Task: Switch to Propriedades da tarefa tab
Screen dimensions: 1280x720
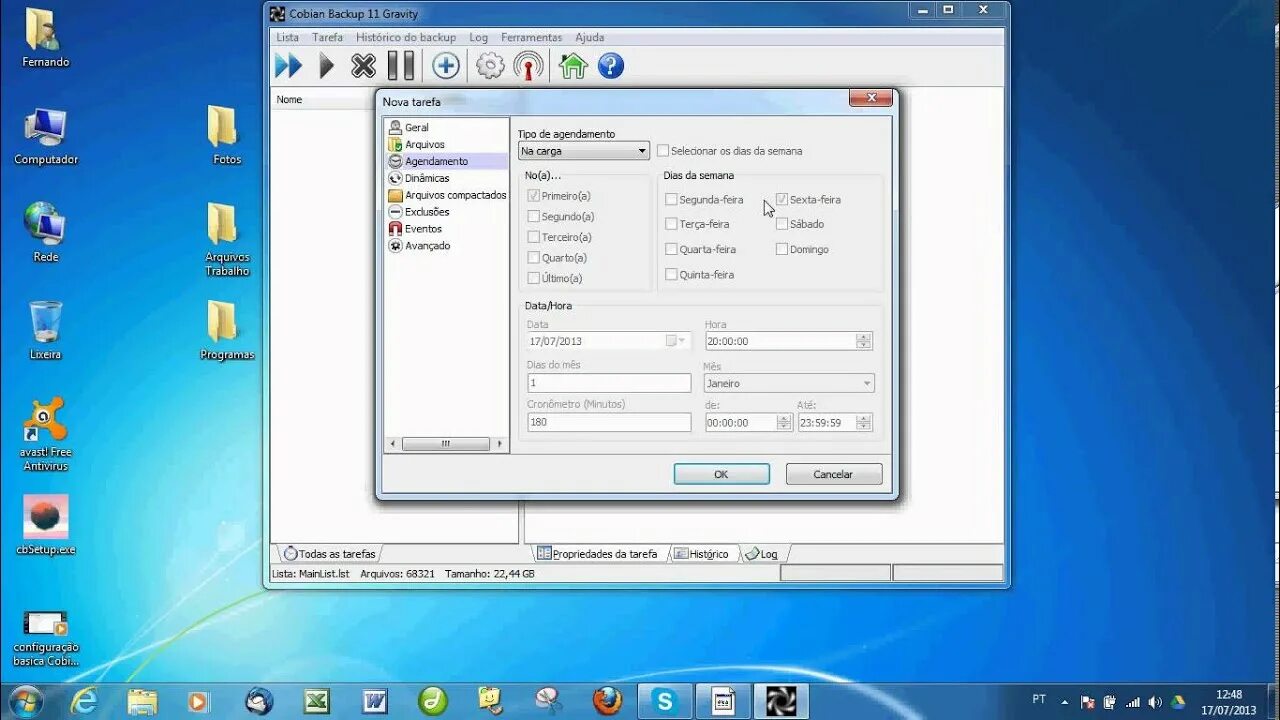Action: [x=597, y=553]
